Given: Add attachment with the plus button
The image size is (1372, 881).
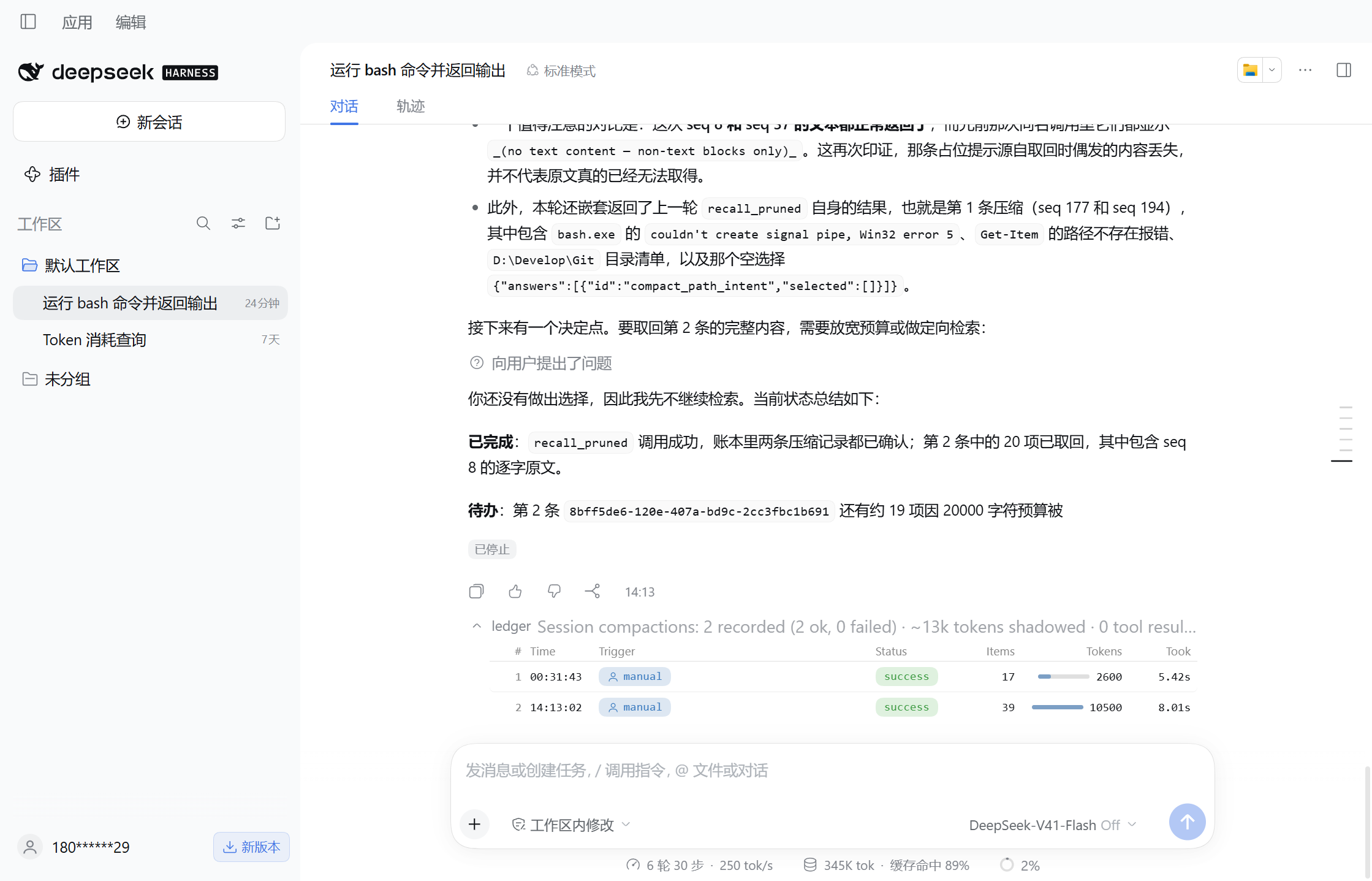Looking at the screenshot, I should tap(474, 824).
